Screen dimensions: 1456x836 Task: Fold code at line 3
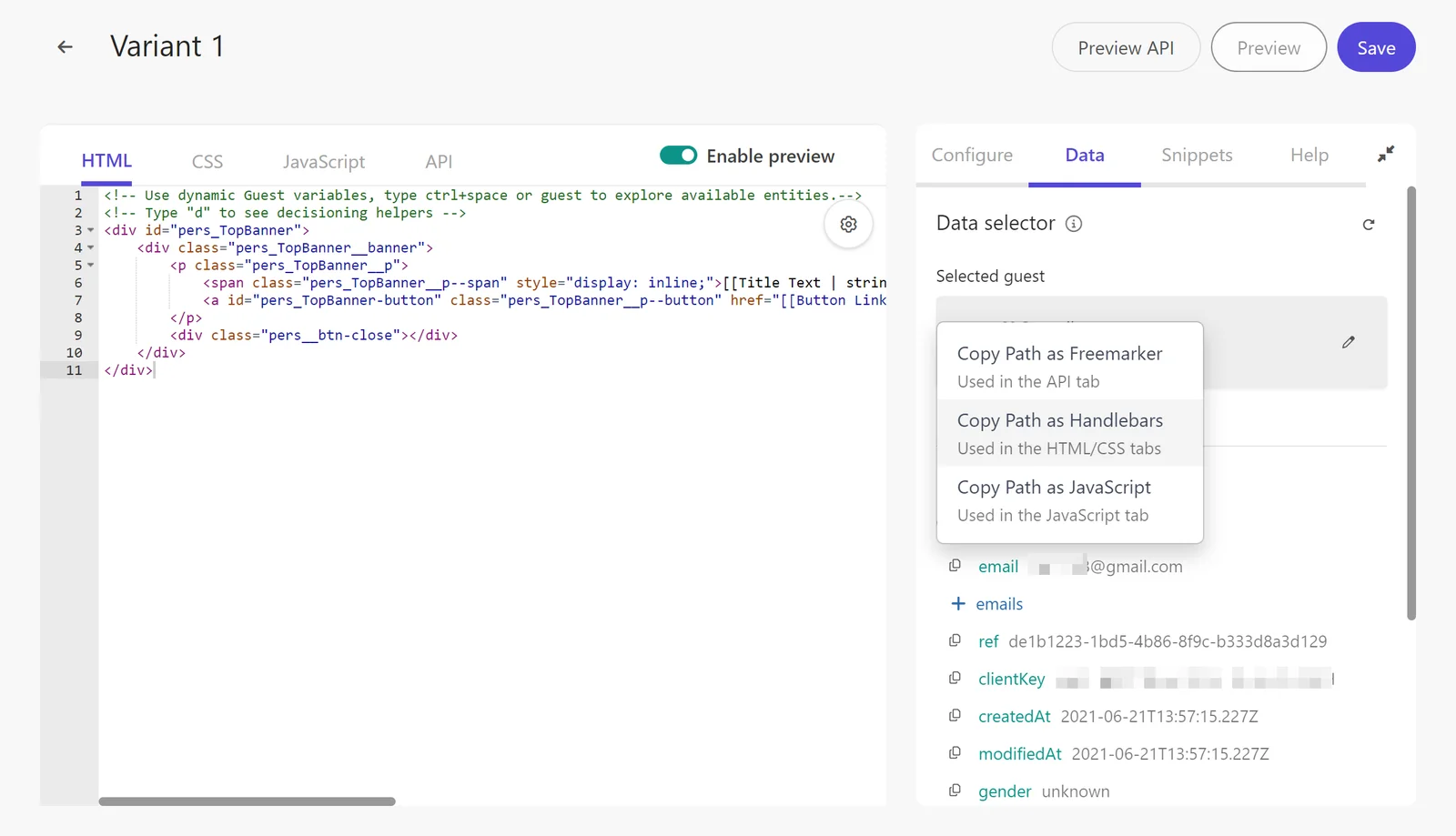tap(90, 230)
